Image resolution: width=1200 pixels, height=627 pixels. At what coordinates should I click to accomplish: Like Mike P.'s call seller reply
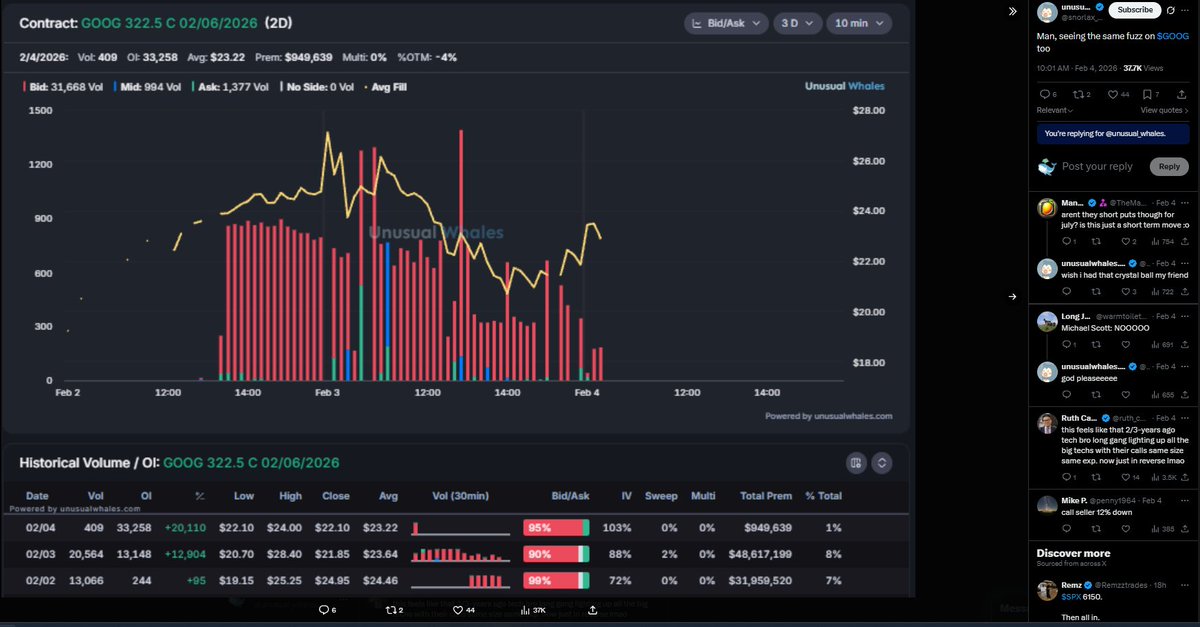coord(1126,528)
